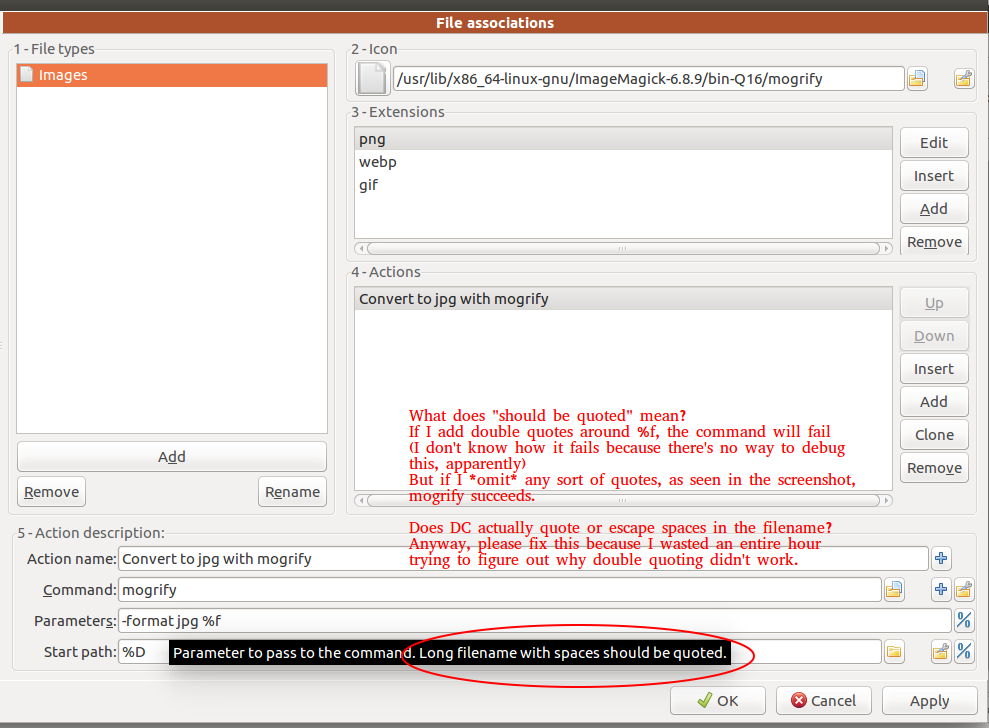
Task: Click wrench-folder icon in Start path row
Action: (940, 652)
